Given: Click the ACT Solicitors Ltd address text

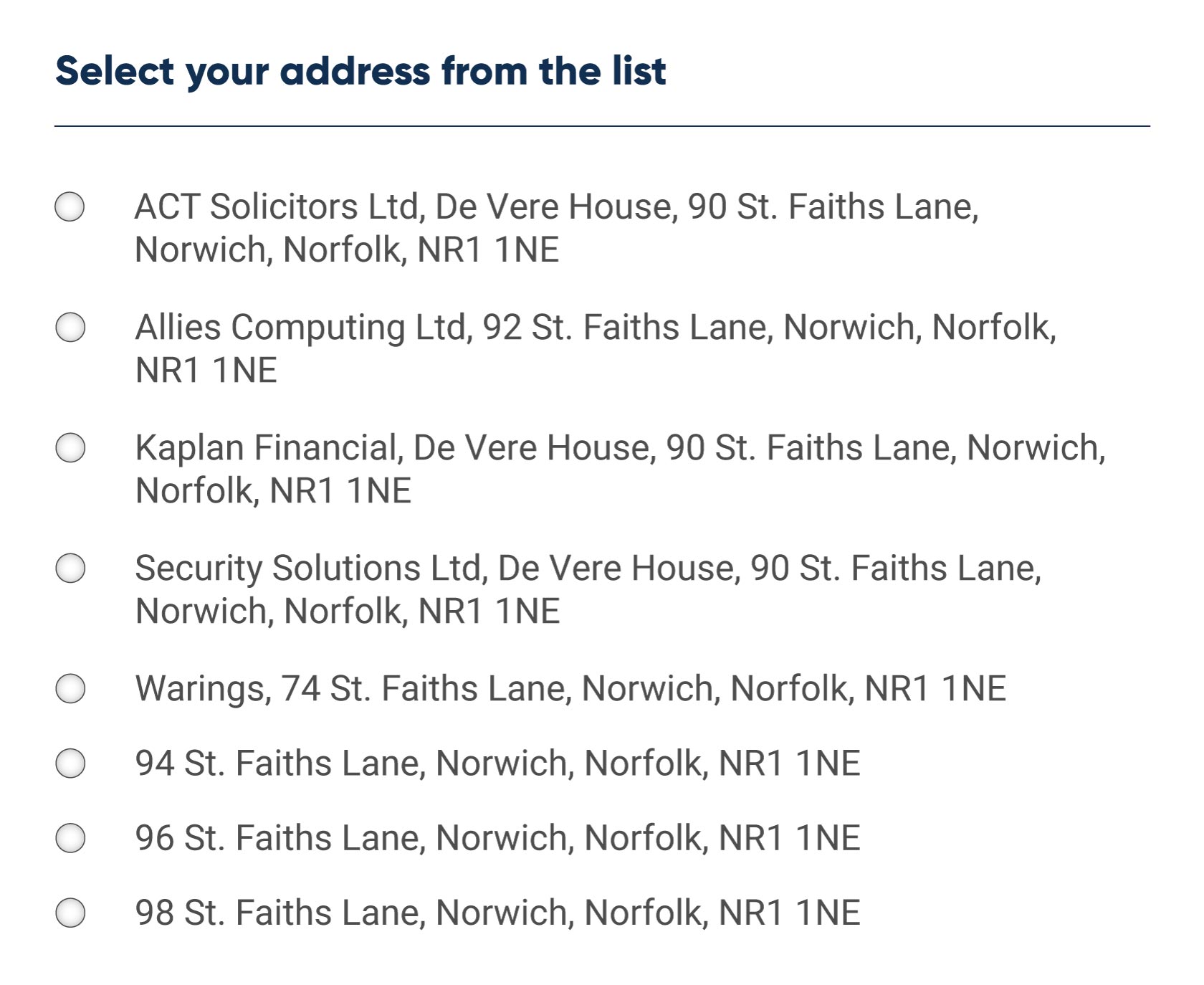Looking at the screenshot, I should click(x=556, y=207).
